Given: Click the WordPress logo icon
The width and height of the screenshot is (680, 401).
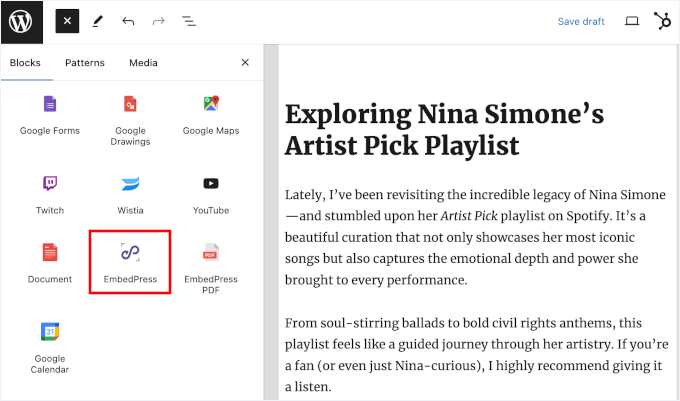Looking at the screenshot, I should click(x=22, y=21).
